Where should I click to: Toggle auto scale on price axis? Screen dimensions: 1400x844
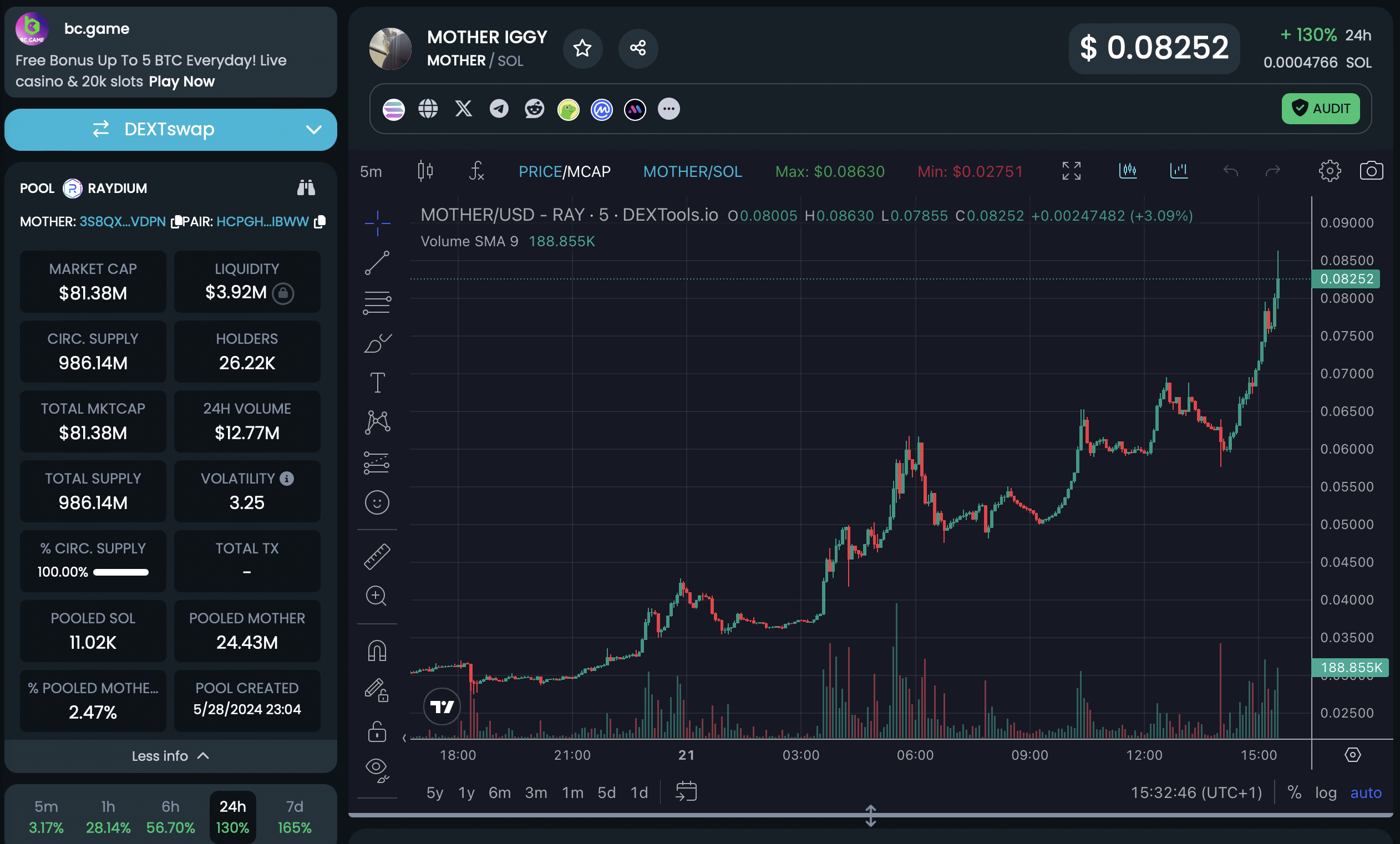point(1366,793)
